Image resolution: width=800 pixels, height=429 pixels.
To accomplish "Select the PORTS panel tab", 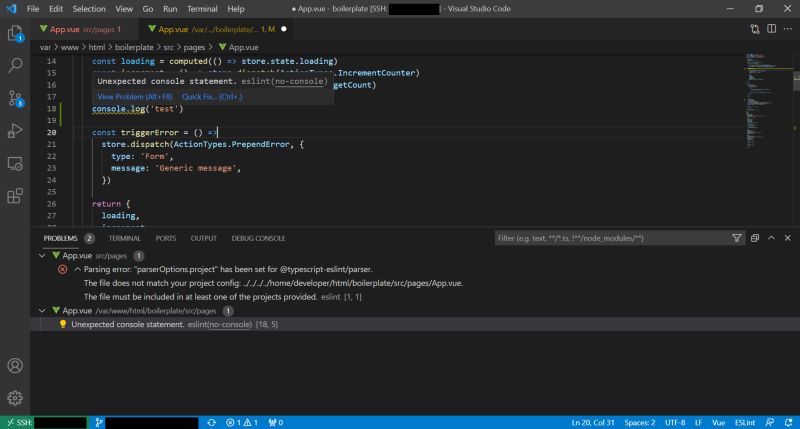I will pos(166,238).
